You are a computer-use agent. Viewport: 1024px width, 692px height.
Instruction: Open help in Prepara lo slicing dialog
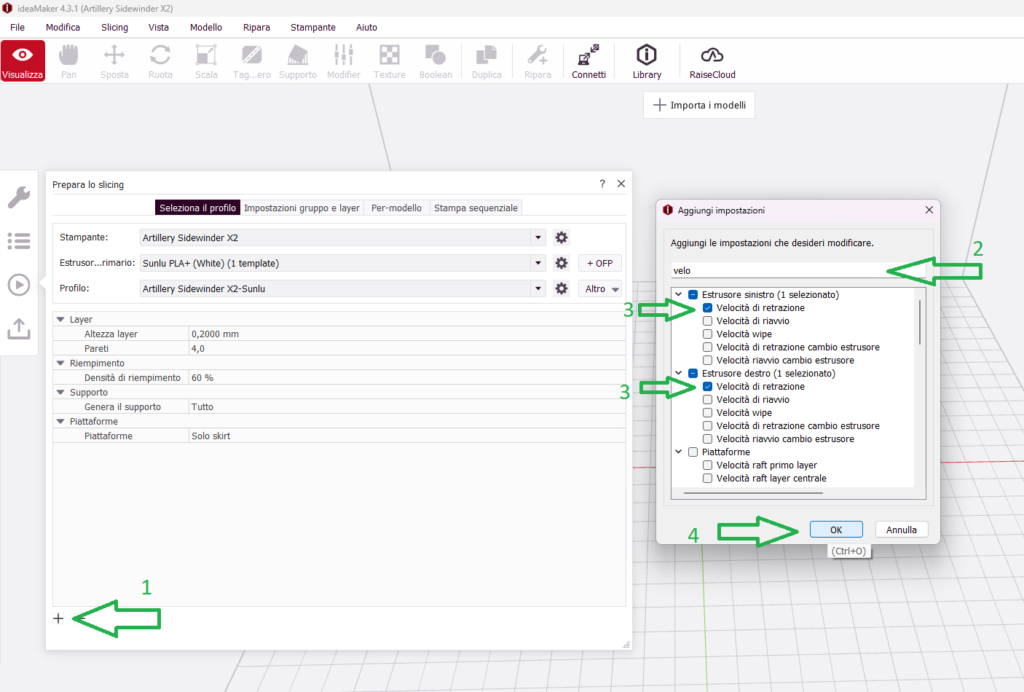click(602, 184)
